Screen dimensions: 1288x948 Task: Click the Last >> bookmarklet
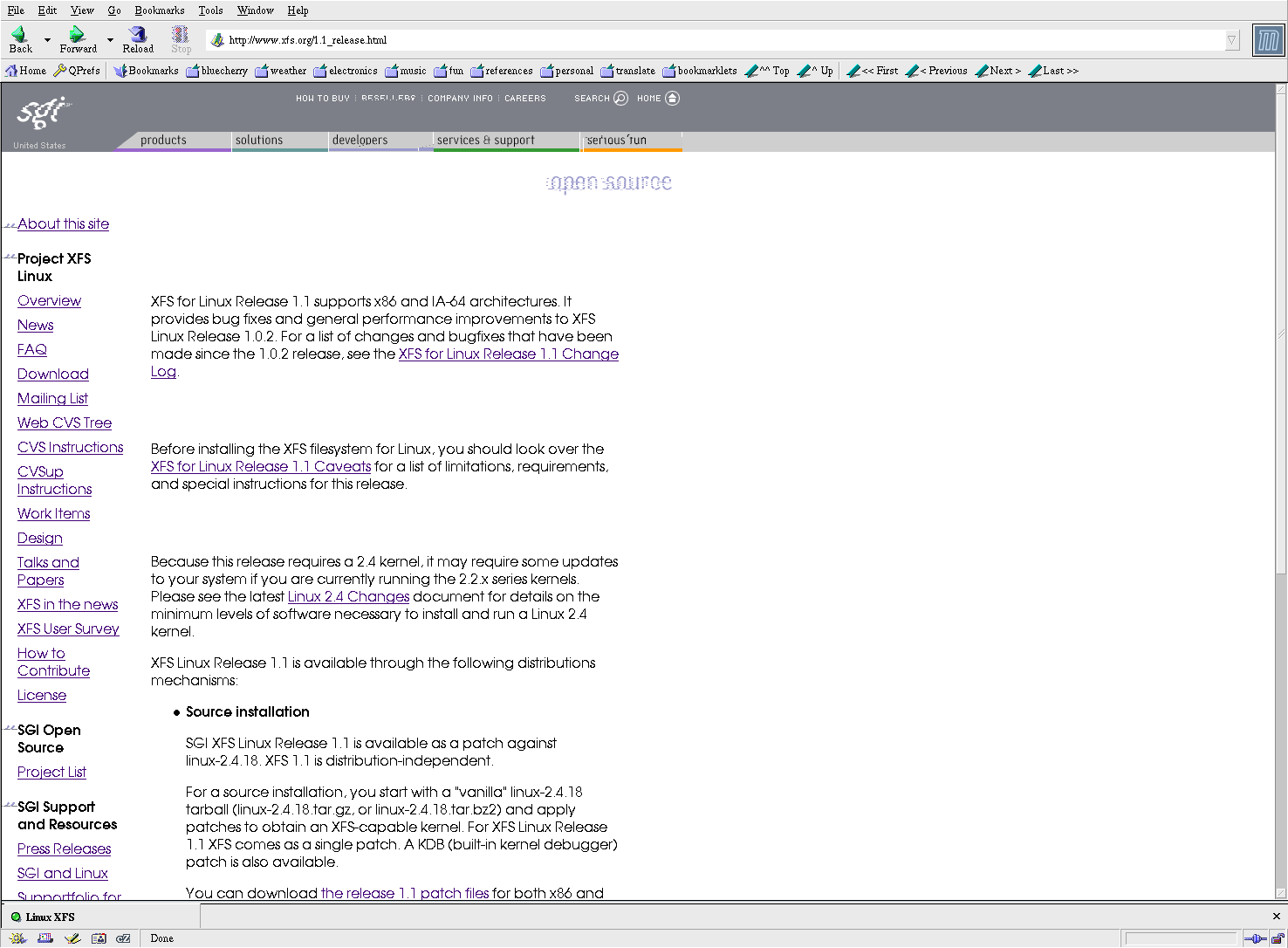tap(1053, 71)
